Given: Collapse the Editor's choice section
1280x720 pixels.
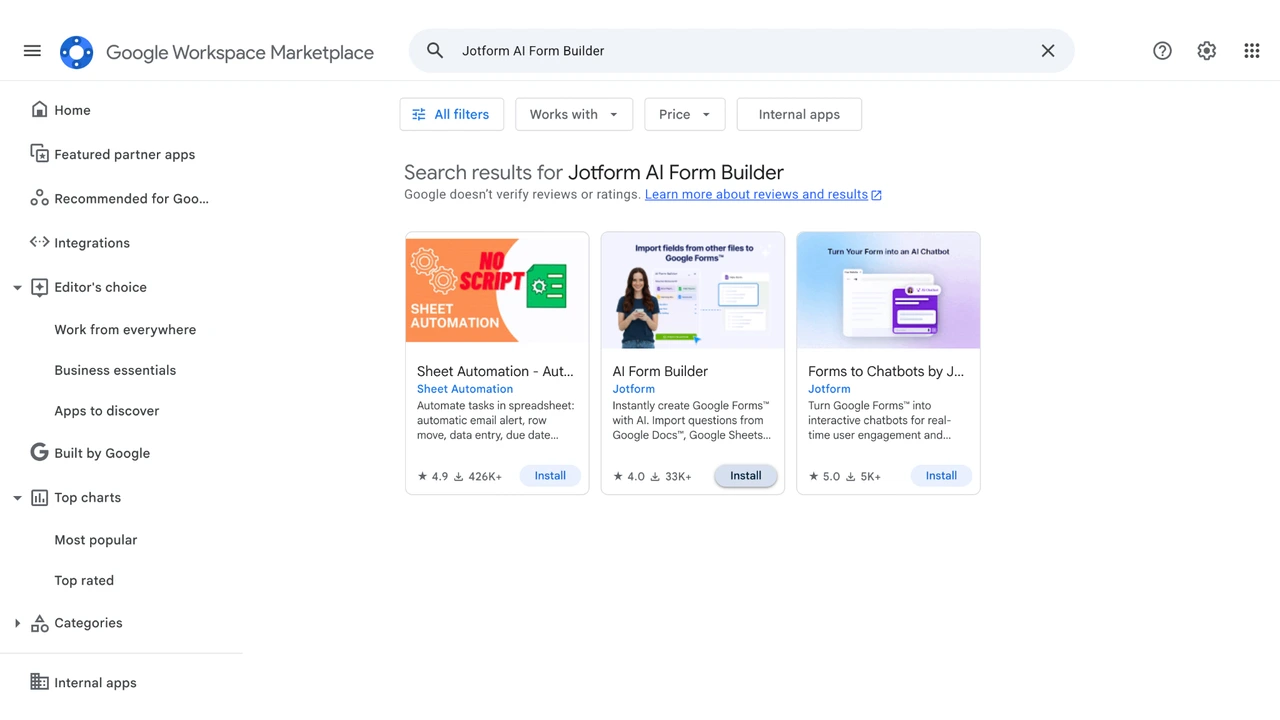Looking at the screenshot, I should (x=17, y=288).
